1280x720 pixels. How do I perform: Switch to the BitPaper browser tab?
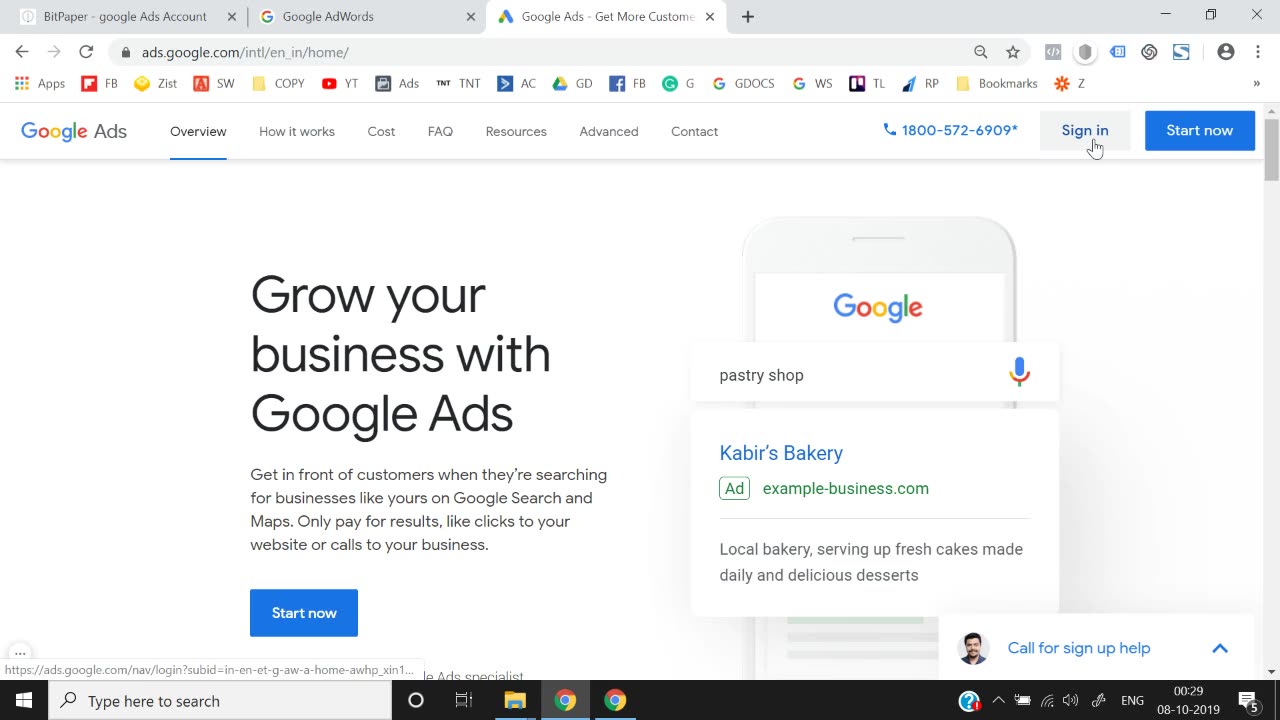124,17
